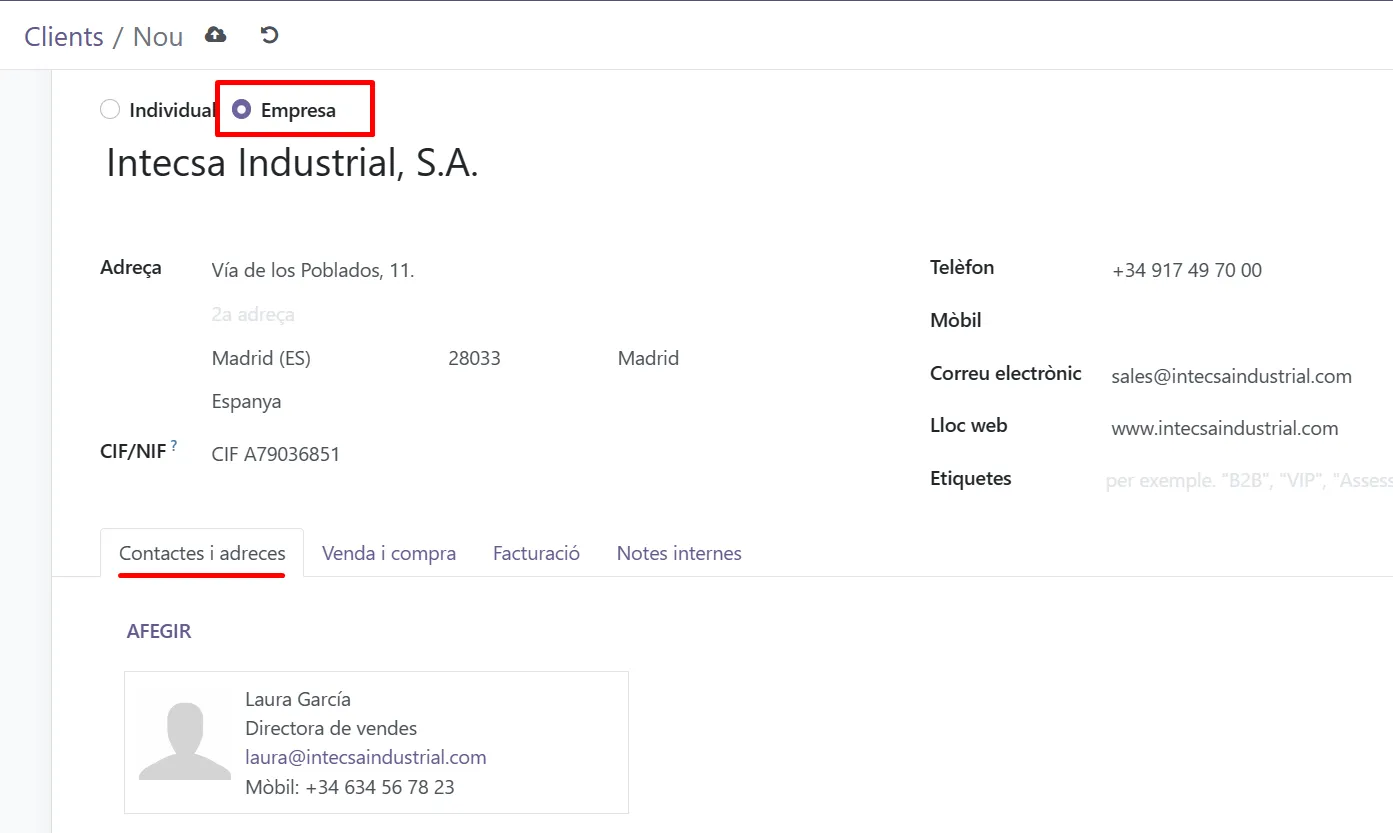The height and width of the screenshot is (833, 1393).
Task: Click Laura García's avatar placeholder image
Action: 185,742
